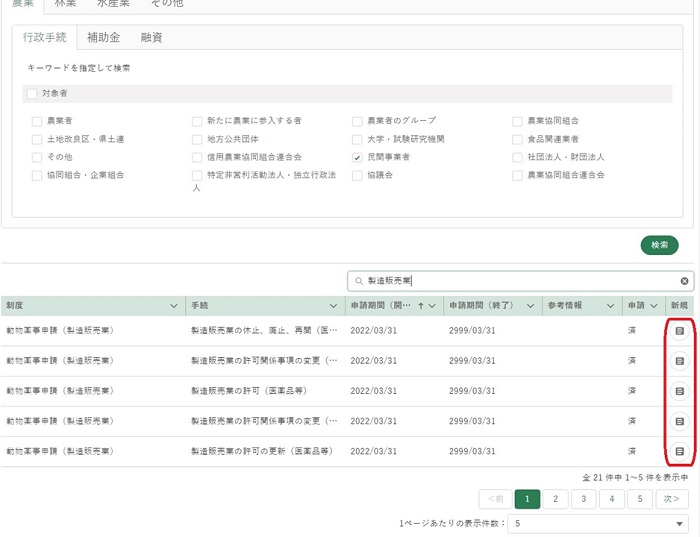
Task: Focus the table keyword filter input field
Action: click(520, 281)
